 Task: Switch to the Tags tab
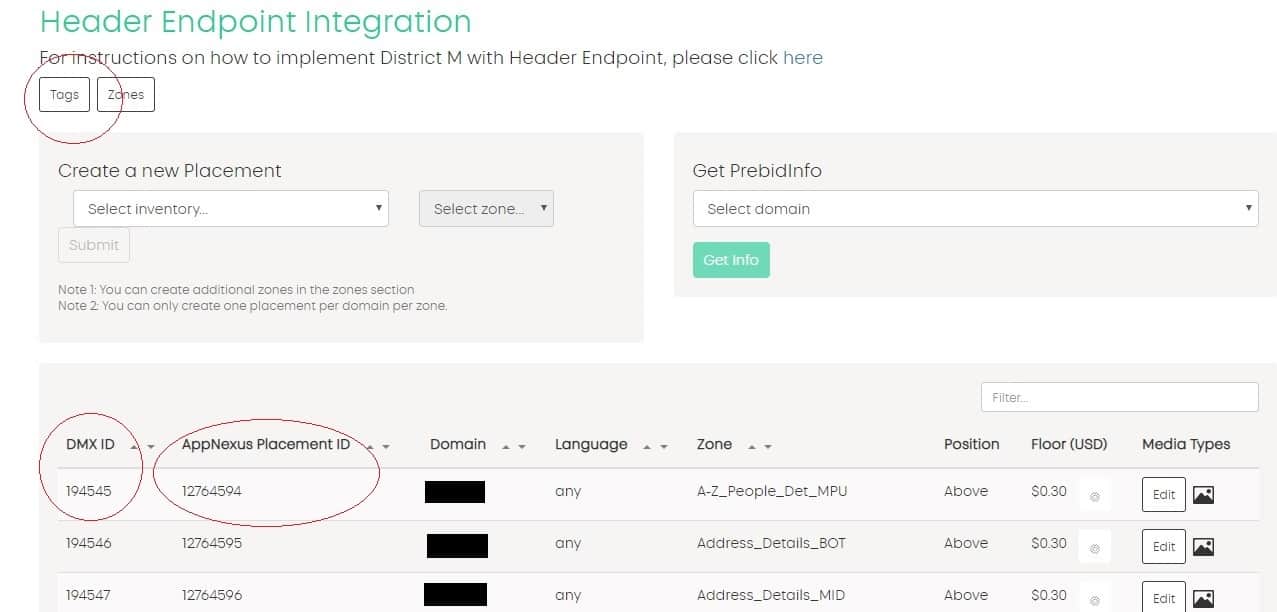click(x=64, y=95)
